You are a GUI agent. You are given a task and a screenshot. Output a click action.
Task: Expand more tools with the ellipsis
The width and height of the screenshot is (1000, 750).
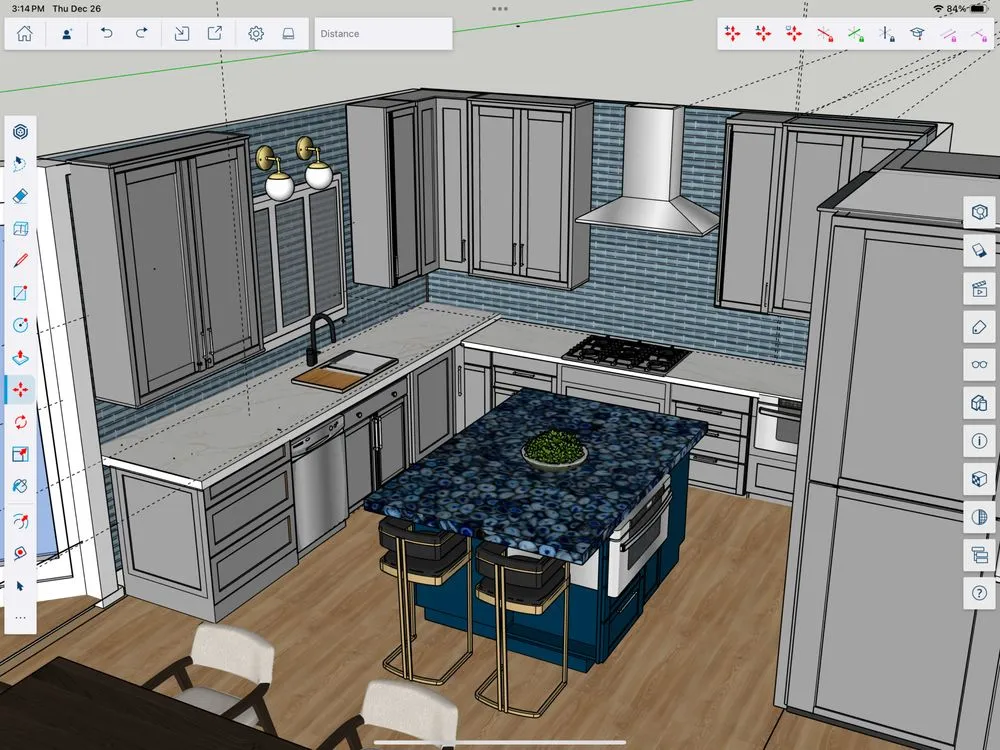pyautogui.click(x=20, y=618)
